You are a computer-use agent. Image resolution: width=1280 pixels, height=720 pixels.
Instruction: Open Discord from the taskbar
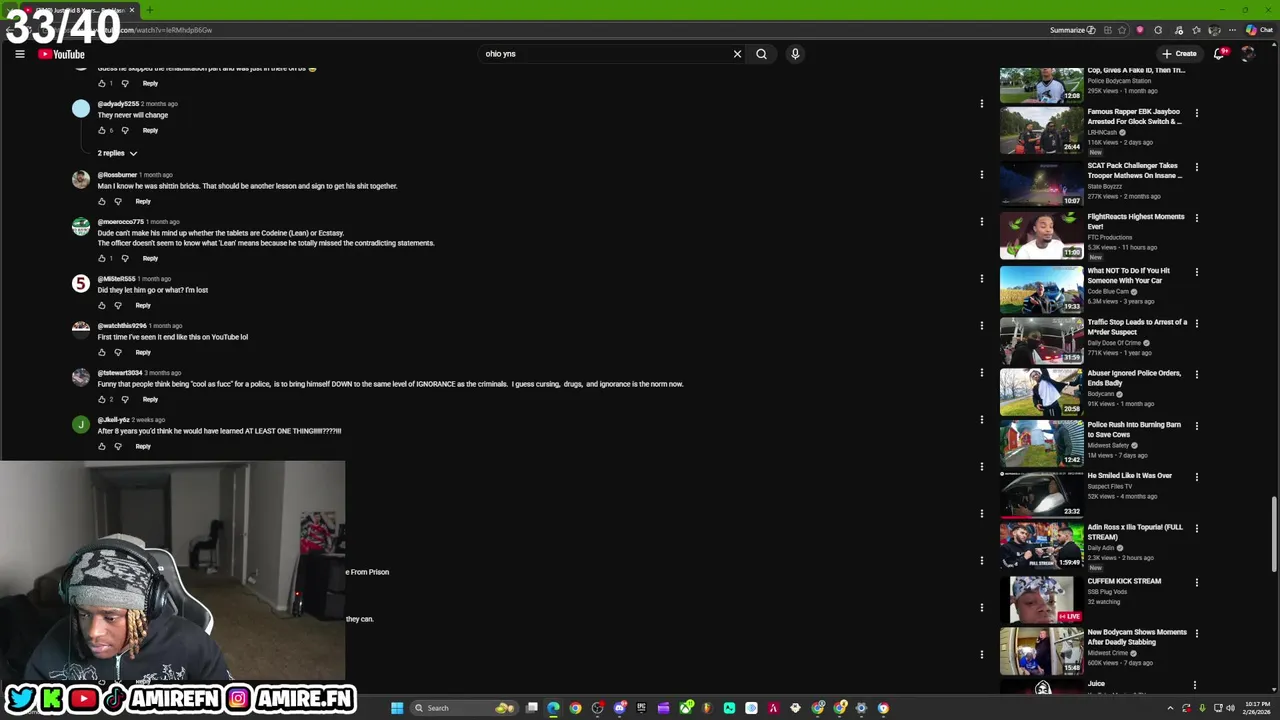point(619,708)
